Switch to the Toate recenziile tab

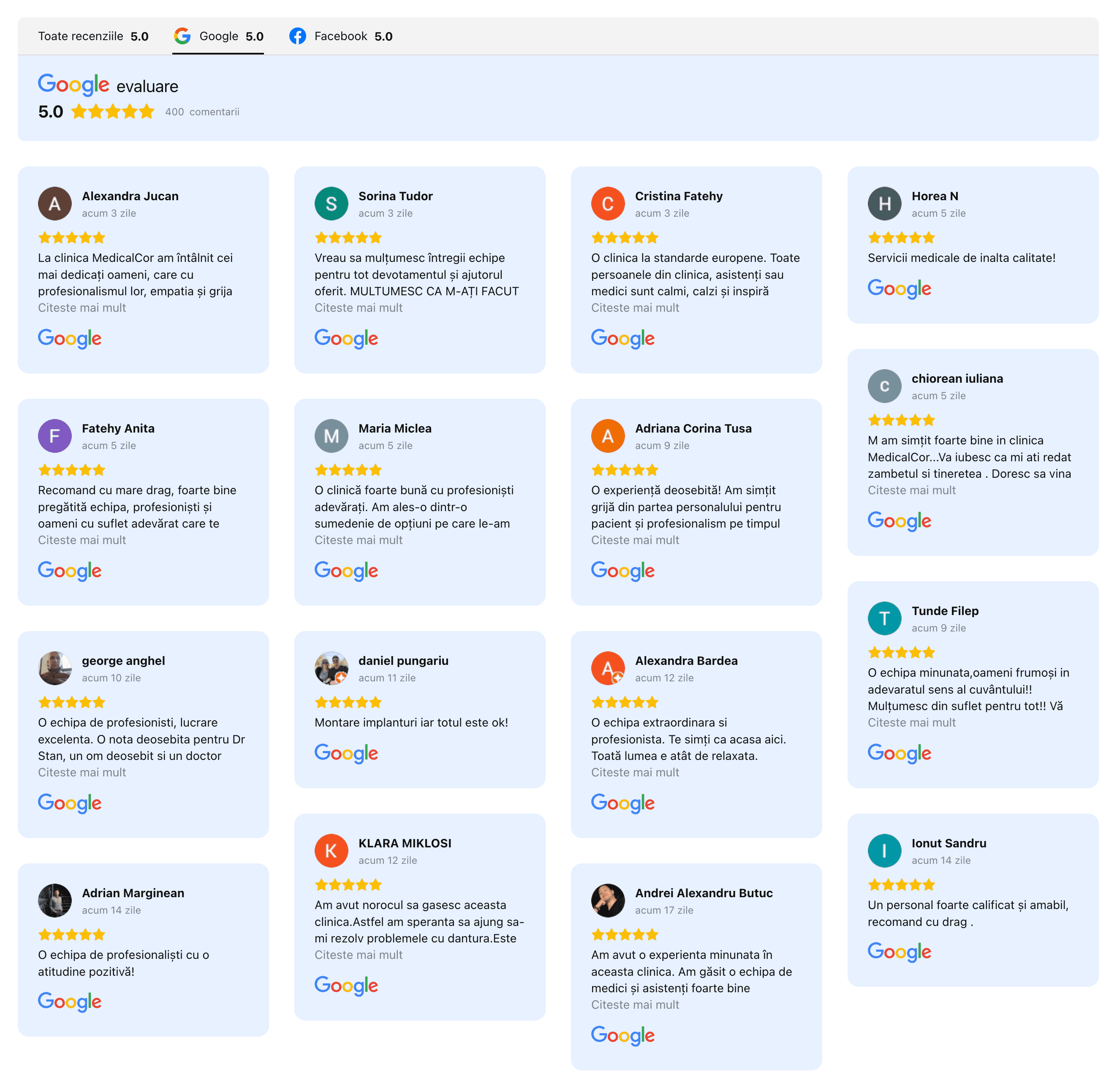[x=93, y=36]
